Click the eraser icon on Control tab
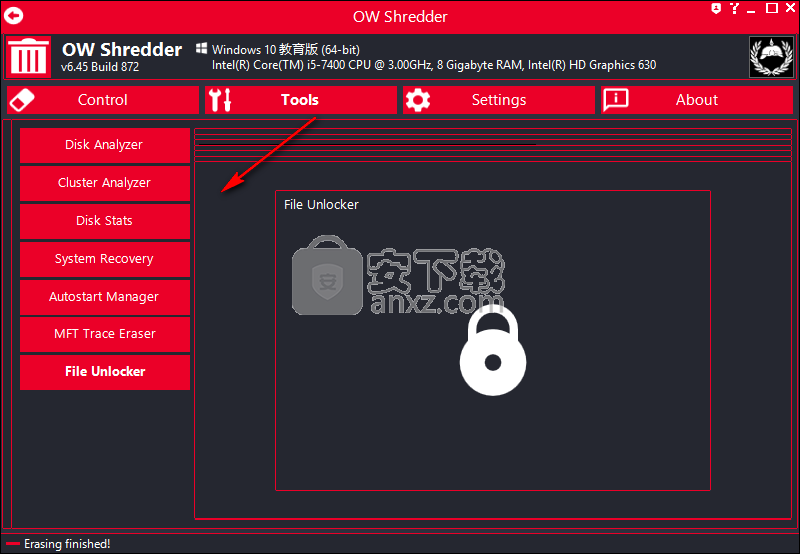800x554 pixels. point(21,99)
